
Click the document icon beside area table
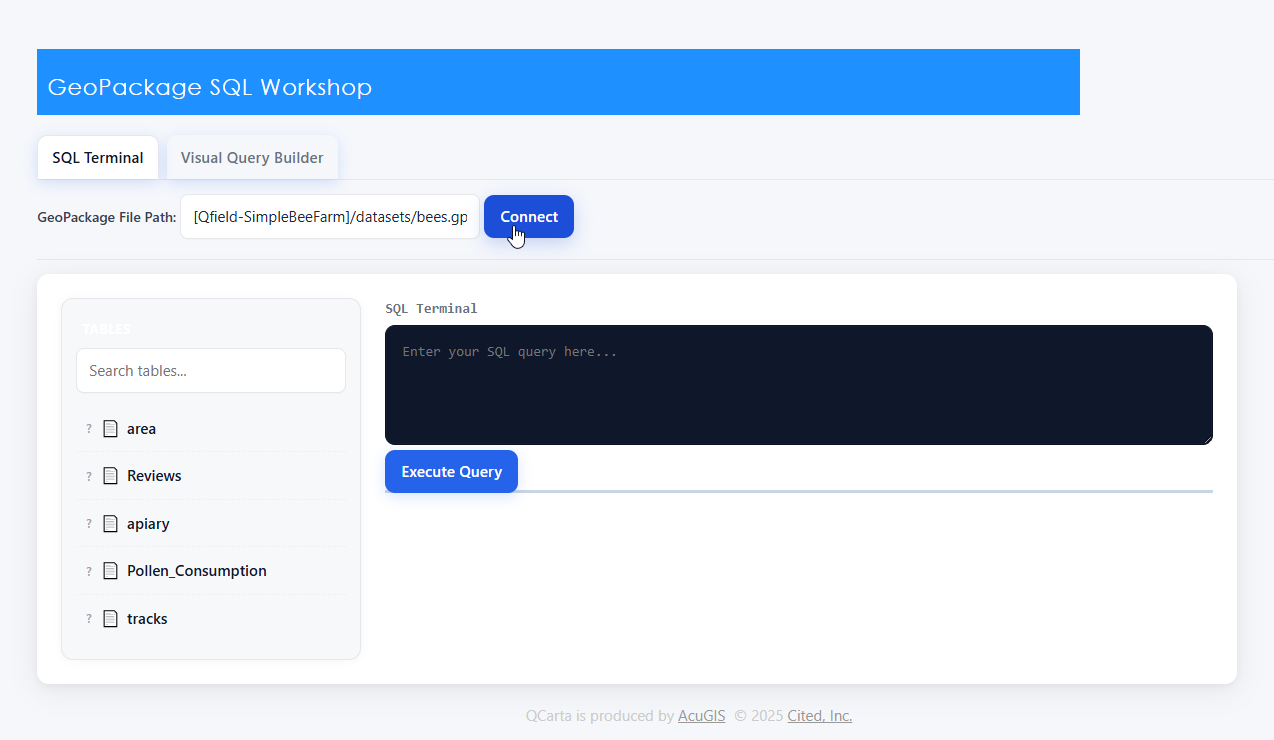(x=111, y=428)
